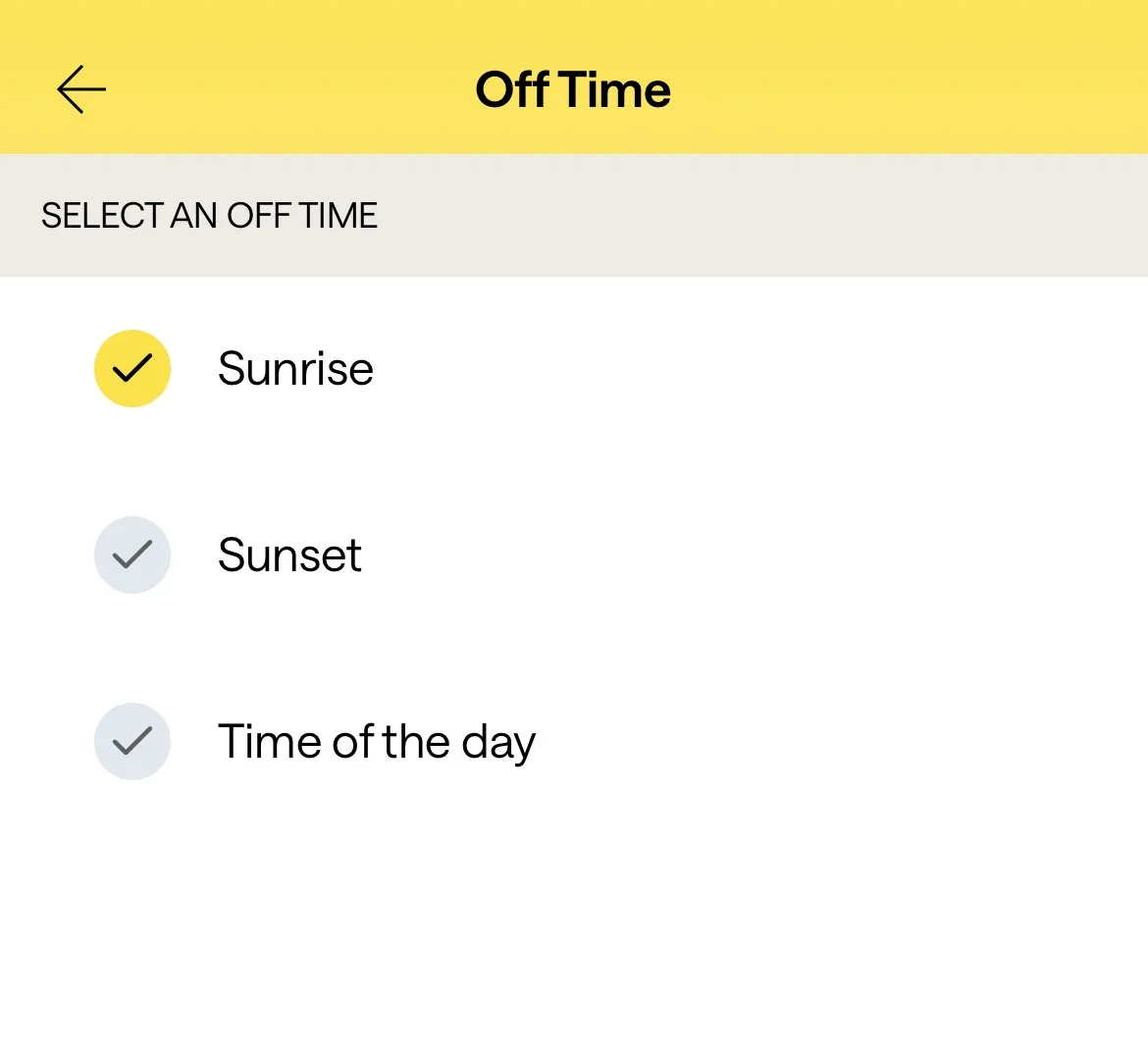Click the Off Time page title
This screenshot has height=1057, width=1148.
click(573, 90)
